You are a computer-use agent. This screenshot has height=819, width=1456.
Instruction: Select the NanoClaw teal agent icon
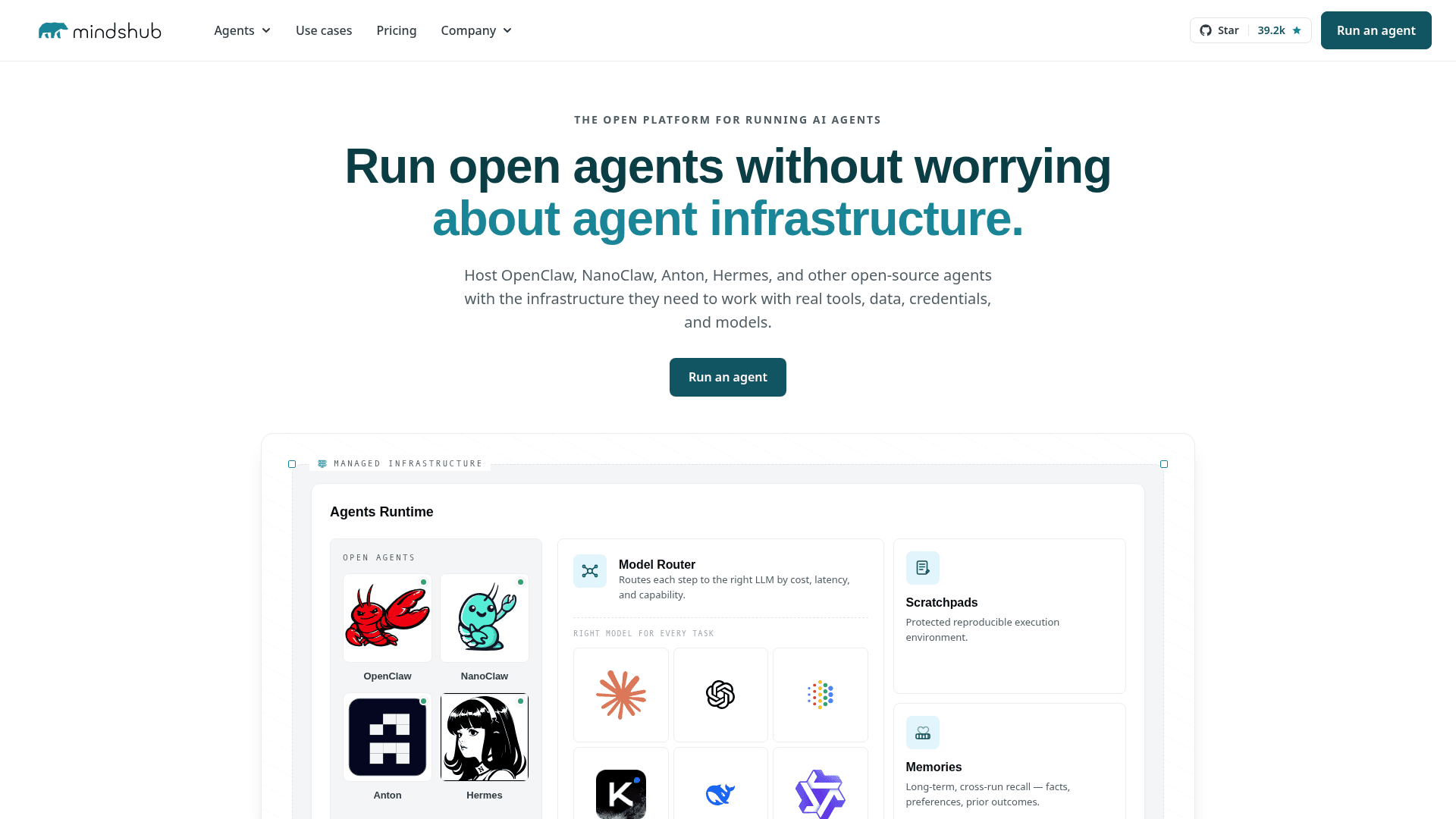[x=485, y=618]
